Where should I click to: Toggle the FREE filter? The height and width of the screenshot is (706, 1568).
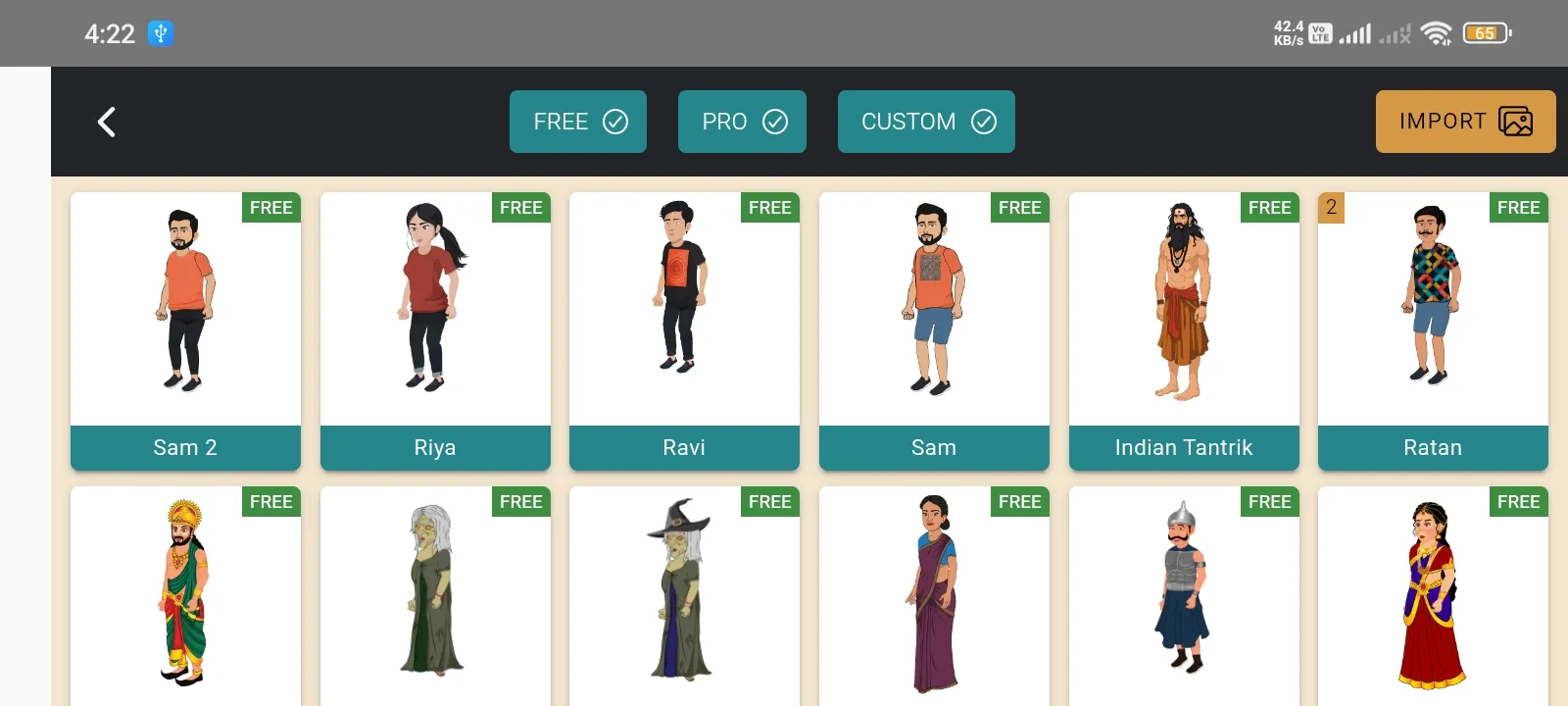[578, 122]
